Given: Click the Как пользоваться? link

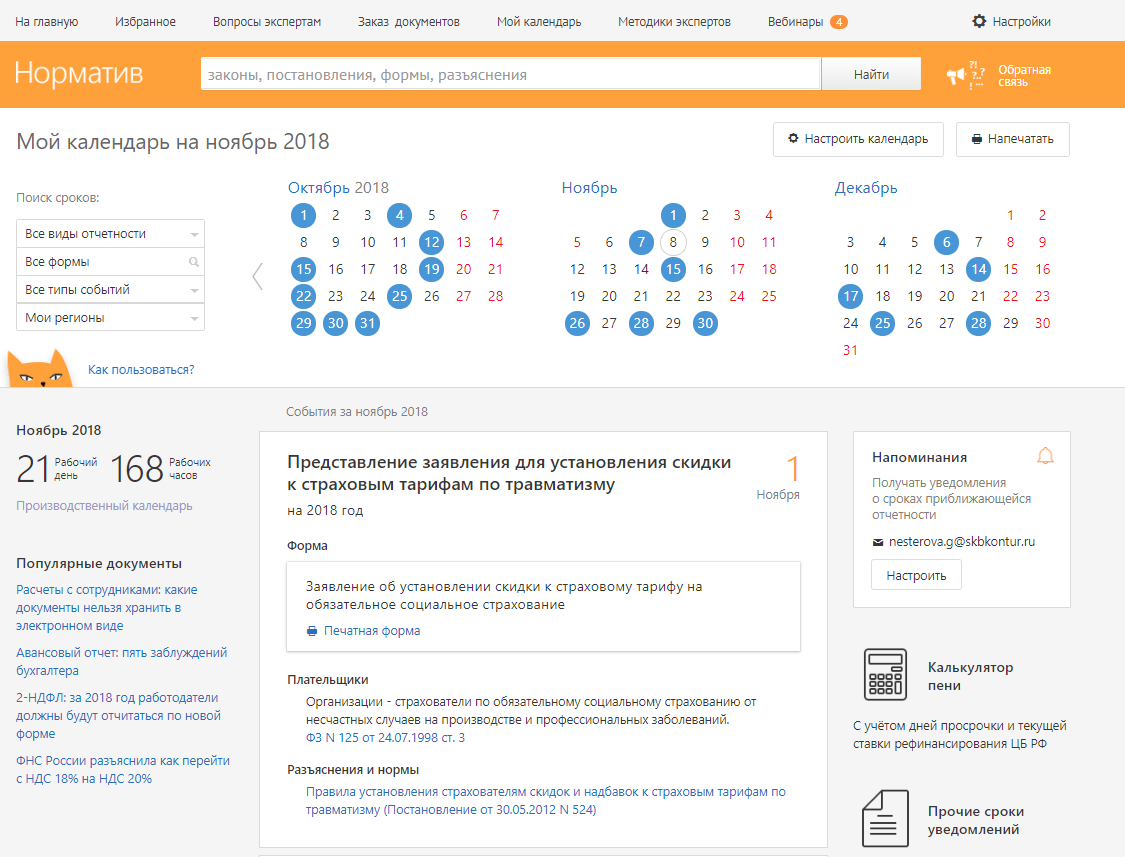Looking at the screenshot, I should pos(141,370).
